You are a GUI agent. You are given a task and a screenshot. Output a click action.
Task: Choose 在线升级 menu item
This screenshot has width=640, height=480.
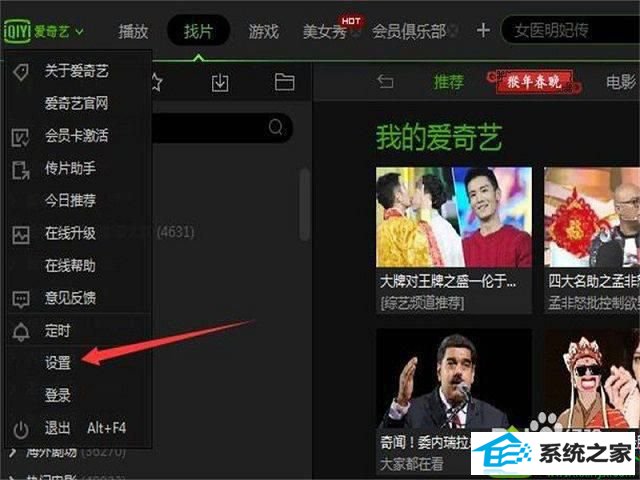[70, 233]
